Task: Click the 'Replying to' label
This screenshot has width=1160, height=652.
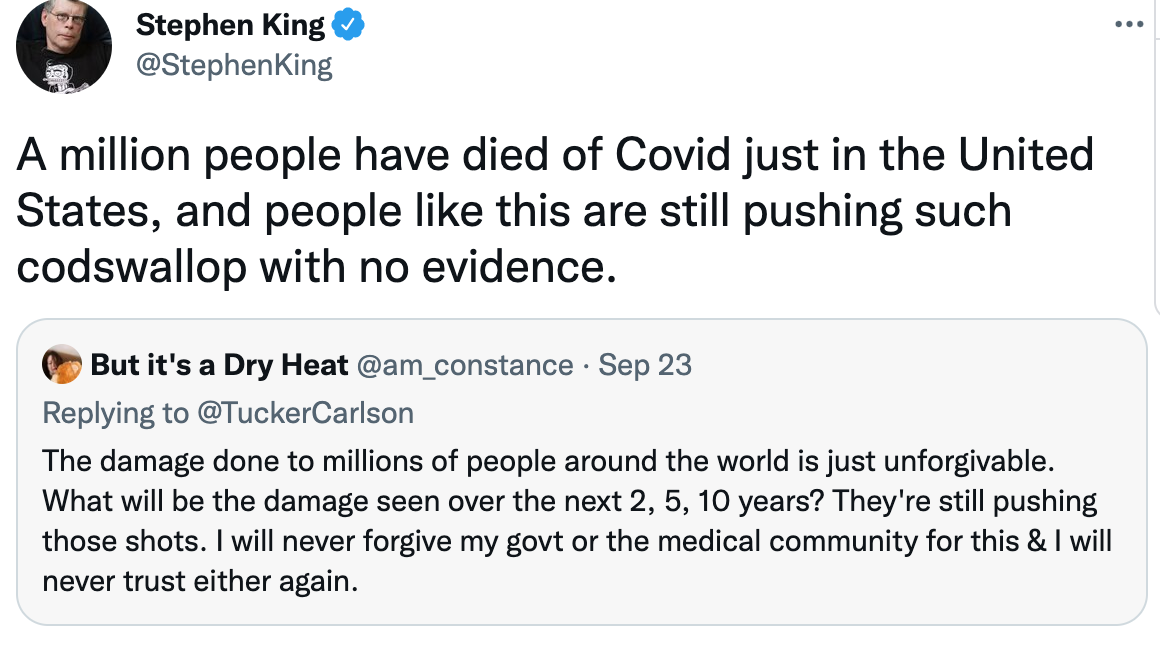Action: [115, 413]
